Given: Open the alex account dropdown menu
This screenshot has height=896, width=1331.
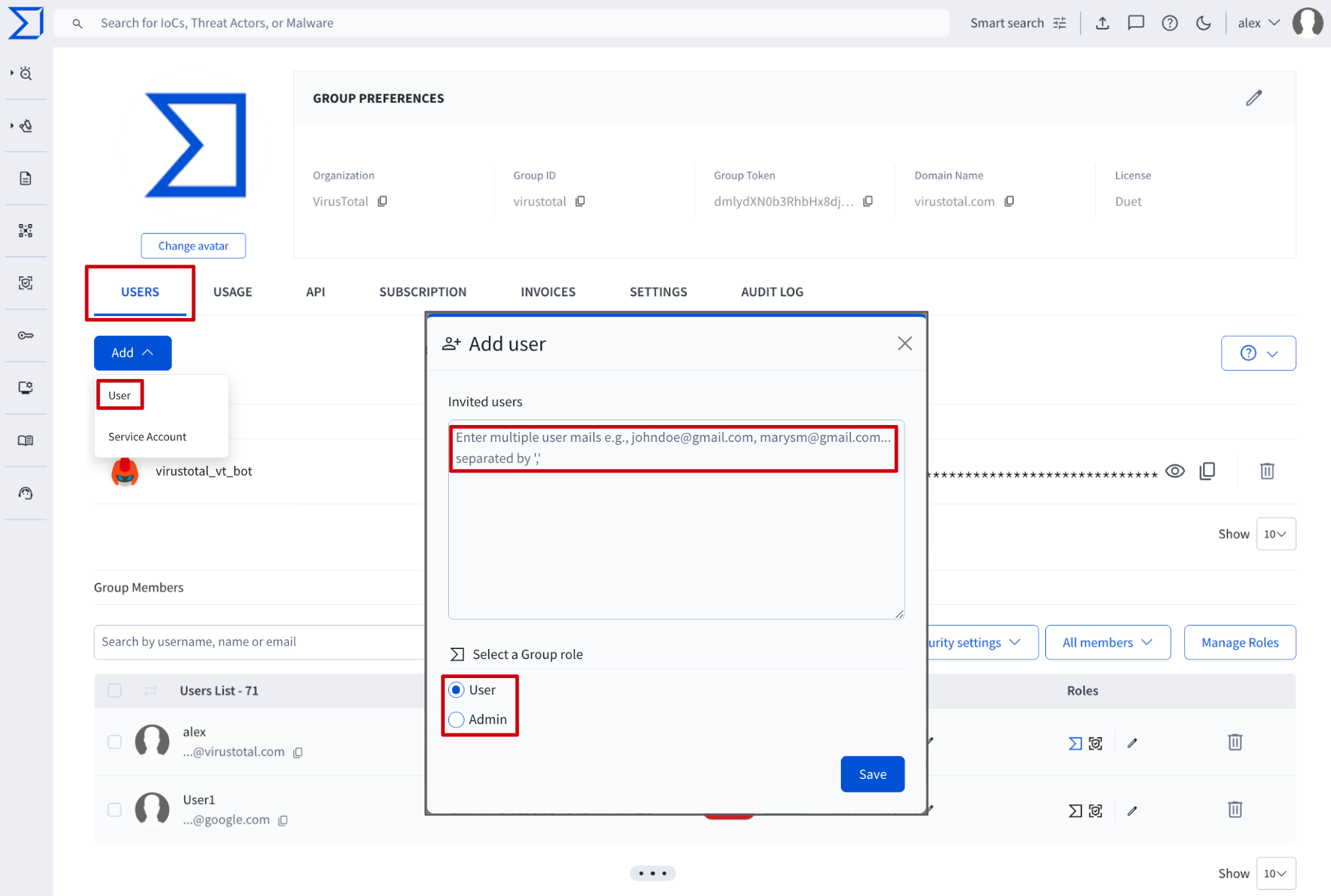Looking at the screenshot, I should 1258,23.
